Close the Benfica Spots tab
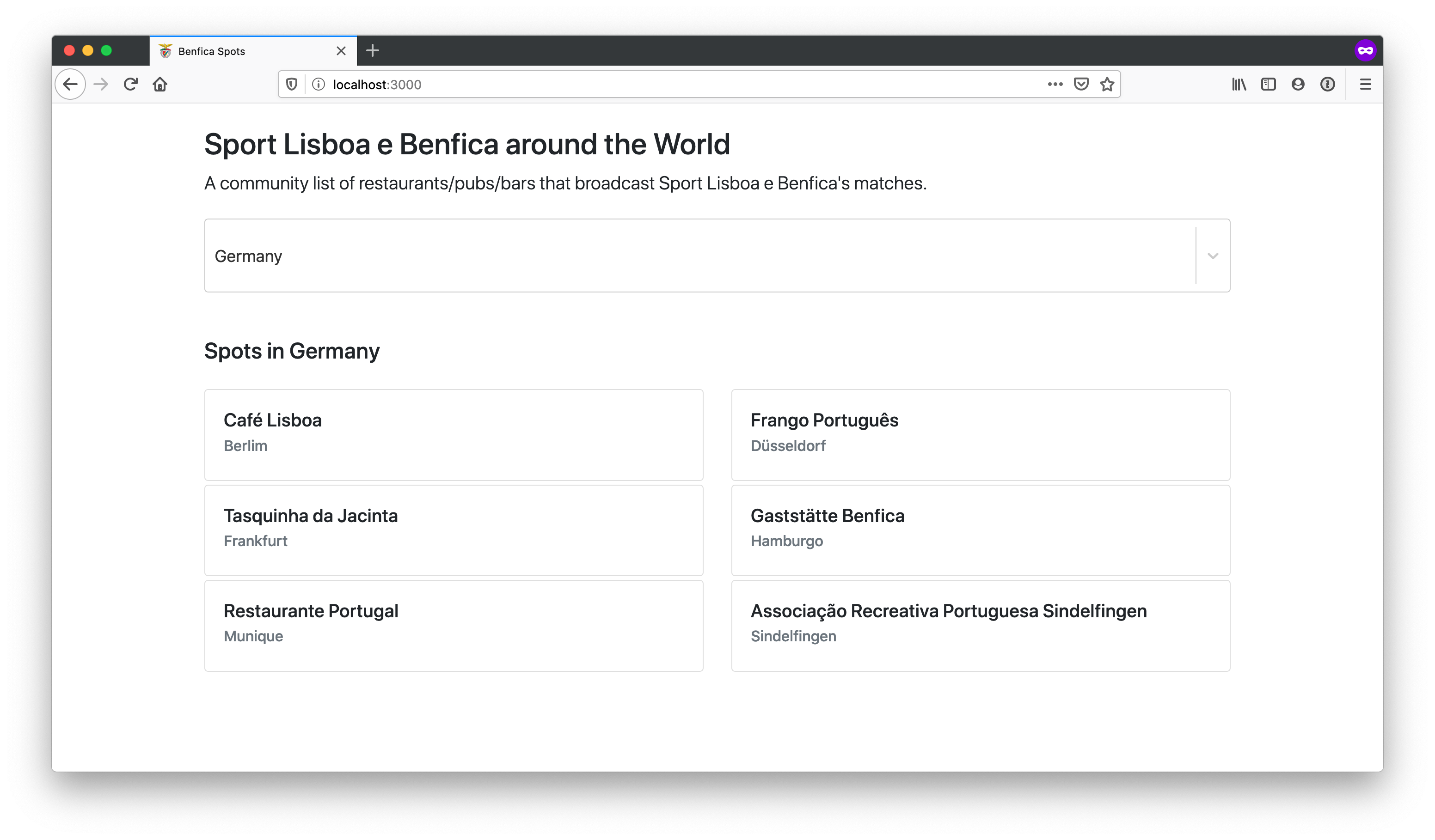Screen dimensions: 1435x840 click(341, 51)
